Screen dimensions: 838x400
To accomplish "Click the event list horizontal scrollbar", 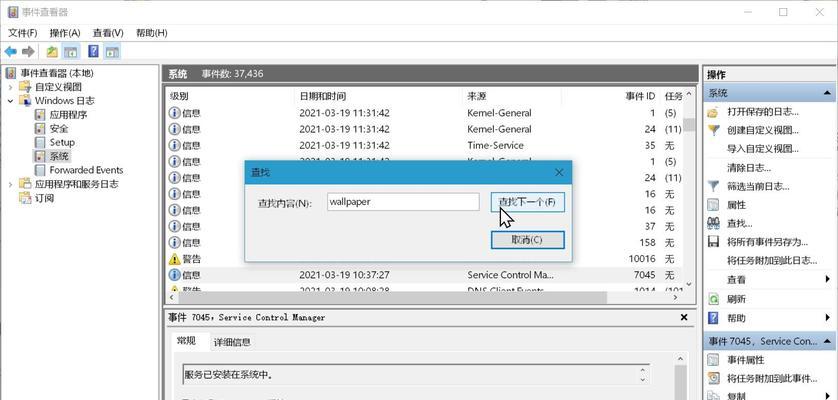I will tap(392, 297).
